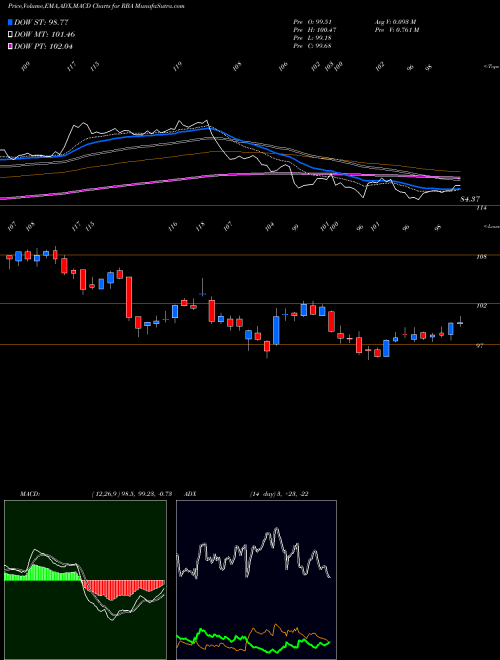This screenshot has width=500, height=660.
Task: Click the '<Tops' marker label
Action: [x=491, y=67]
